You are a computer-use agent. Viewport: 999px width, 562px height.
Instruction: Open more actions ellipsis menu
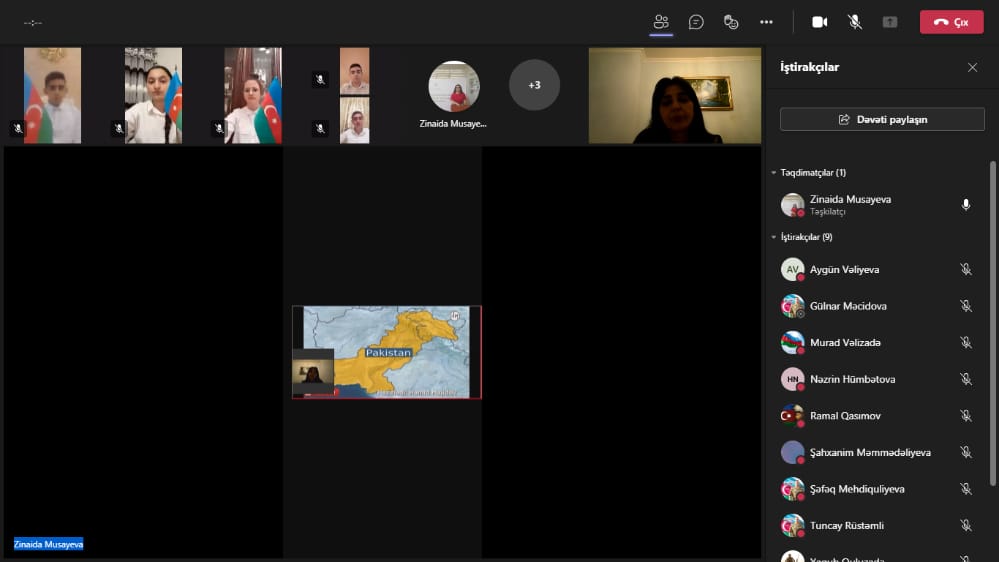click(766, 22)
